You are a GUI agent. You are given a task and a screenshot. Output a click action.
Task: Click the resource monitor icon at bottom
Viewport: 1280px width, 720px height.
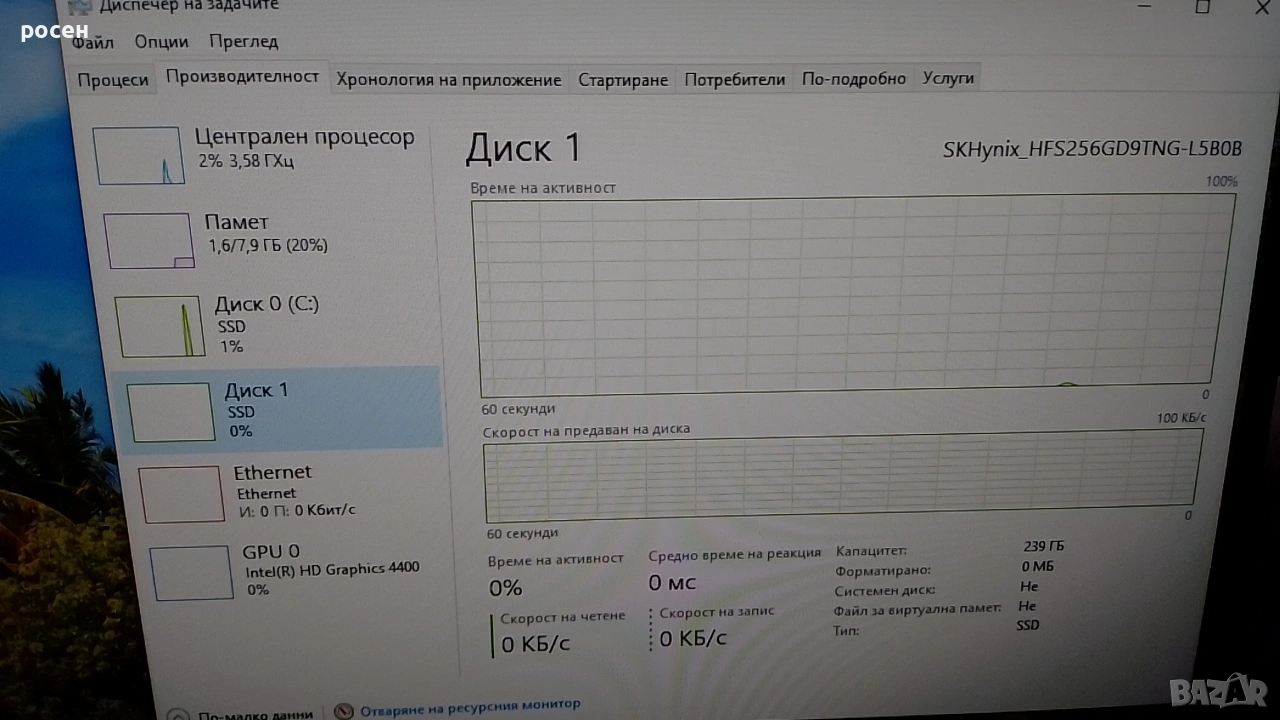[x=344, y=710]
